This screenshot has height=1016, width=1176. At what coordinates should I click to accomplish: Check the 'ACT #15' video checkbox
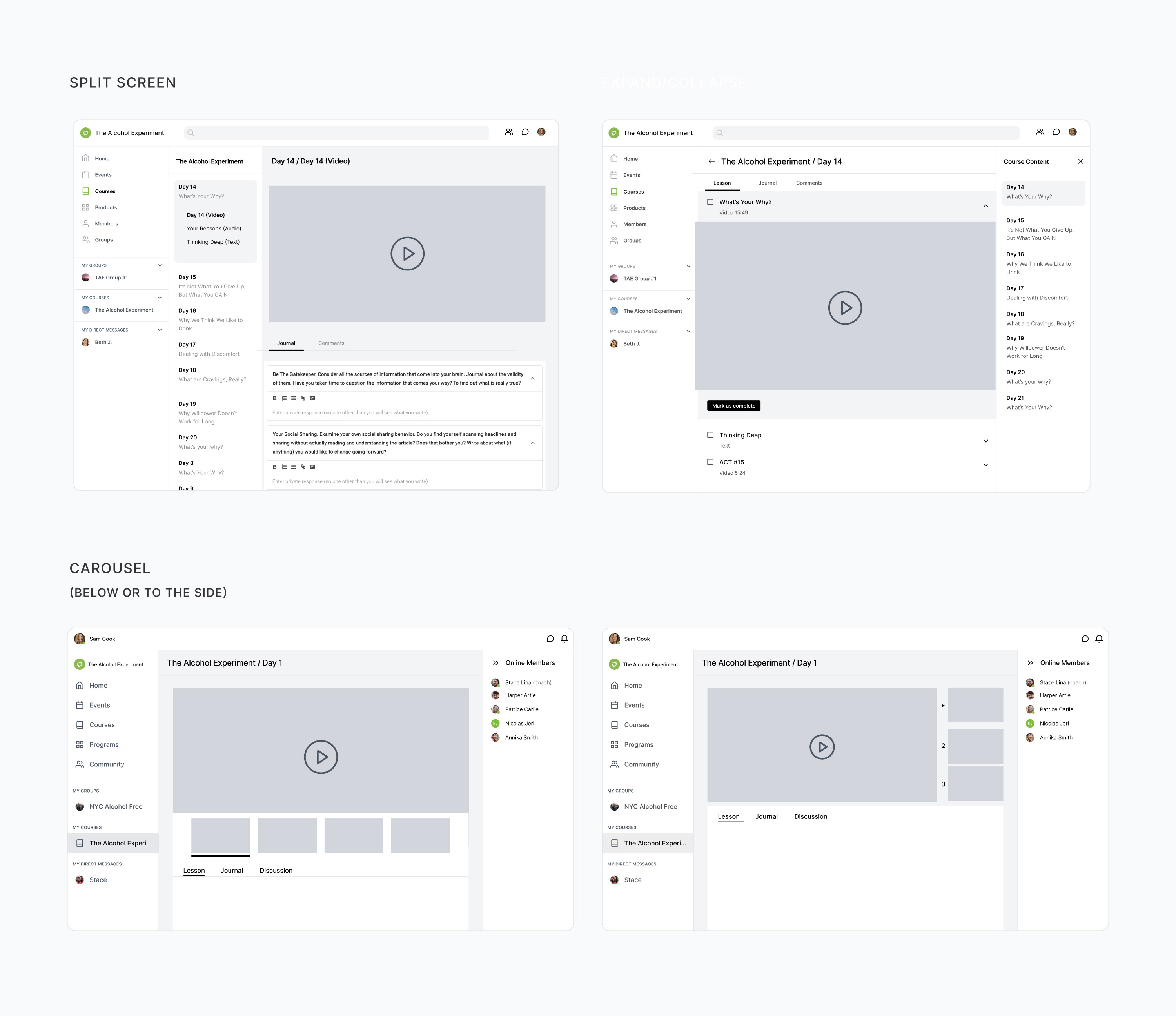point(710,462)
